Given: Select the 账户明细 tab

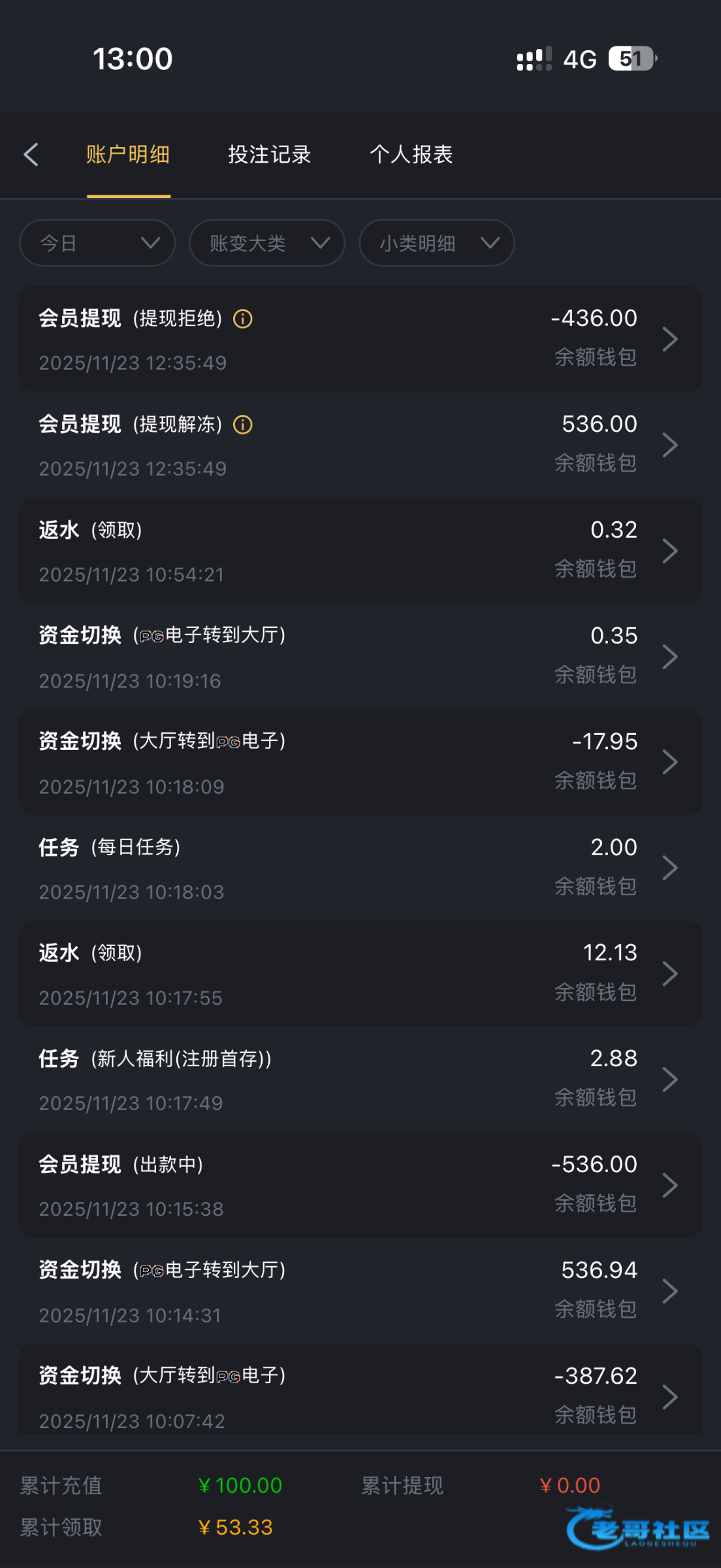Looking at the screenshot, I should [x=128, y=155].
